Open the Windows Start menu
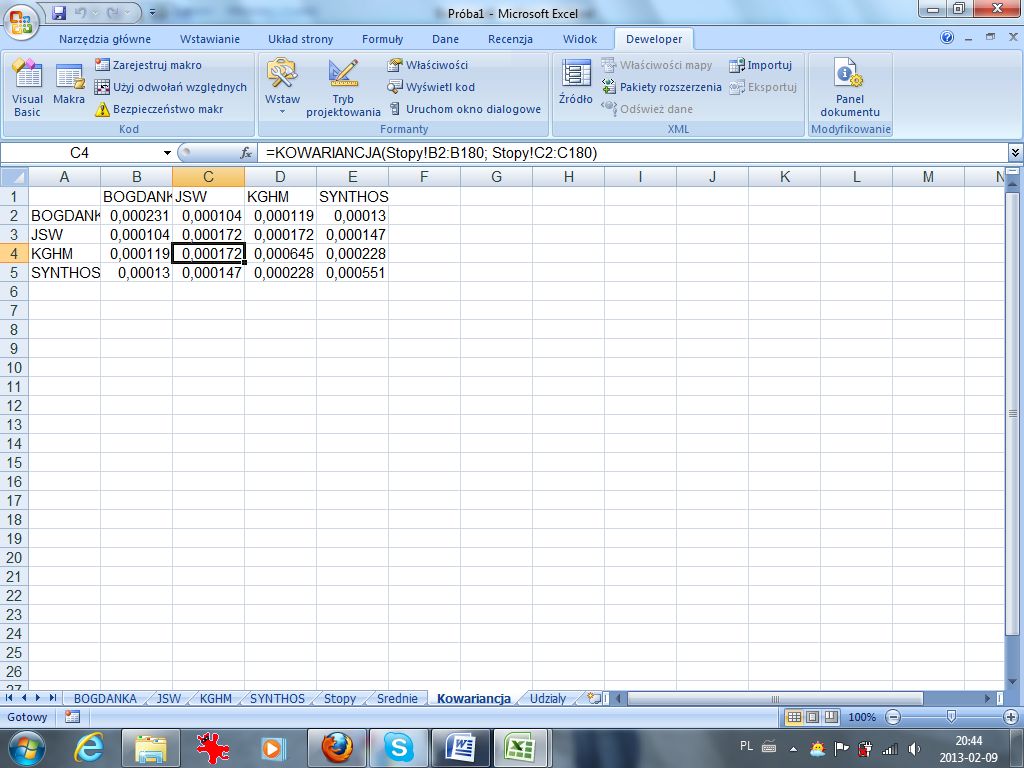The height and width of the screenshot is (768, 1024). (26, 748)
